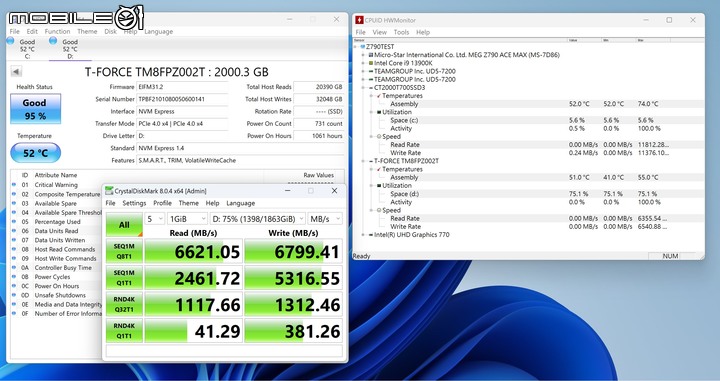
Task: Collapse the T-FORCE TM8FPZ002T node in HWMonitor
Action: tap(364, 161)
